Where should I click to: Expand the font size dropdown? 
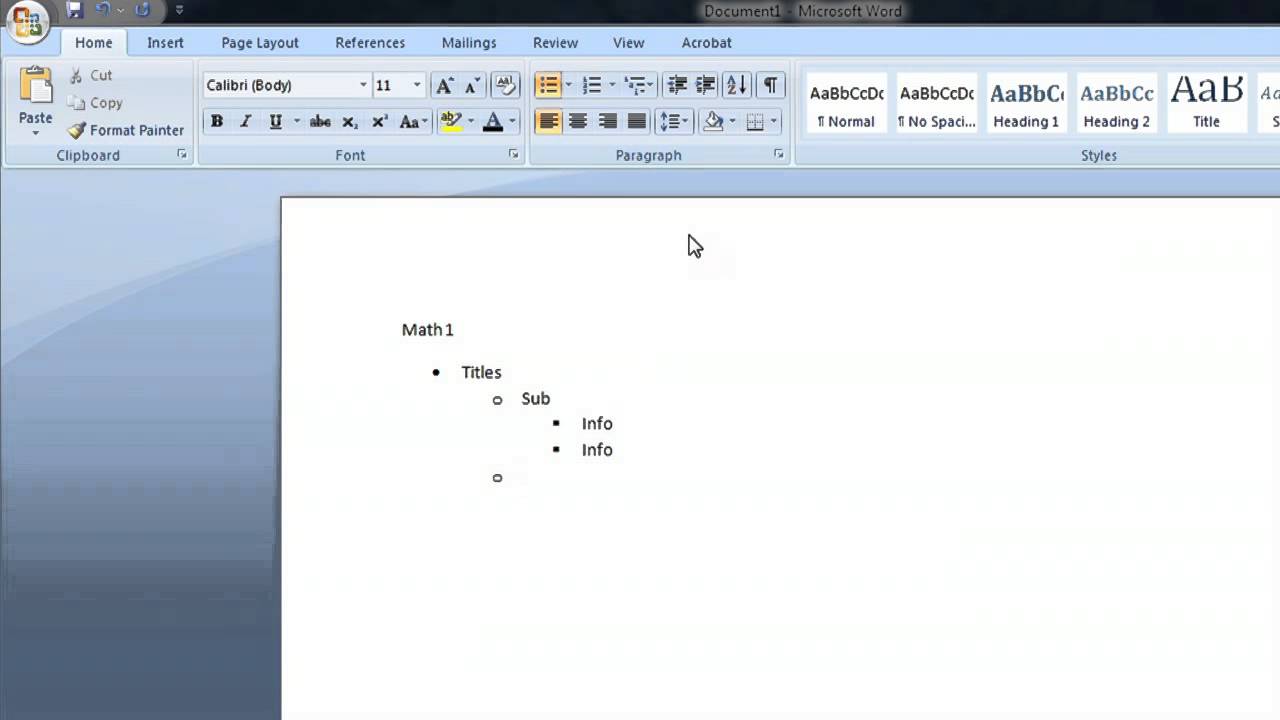pyautogui.click(x=417, y=85)
